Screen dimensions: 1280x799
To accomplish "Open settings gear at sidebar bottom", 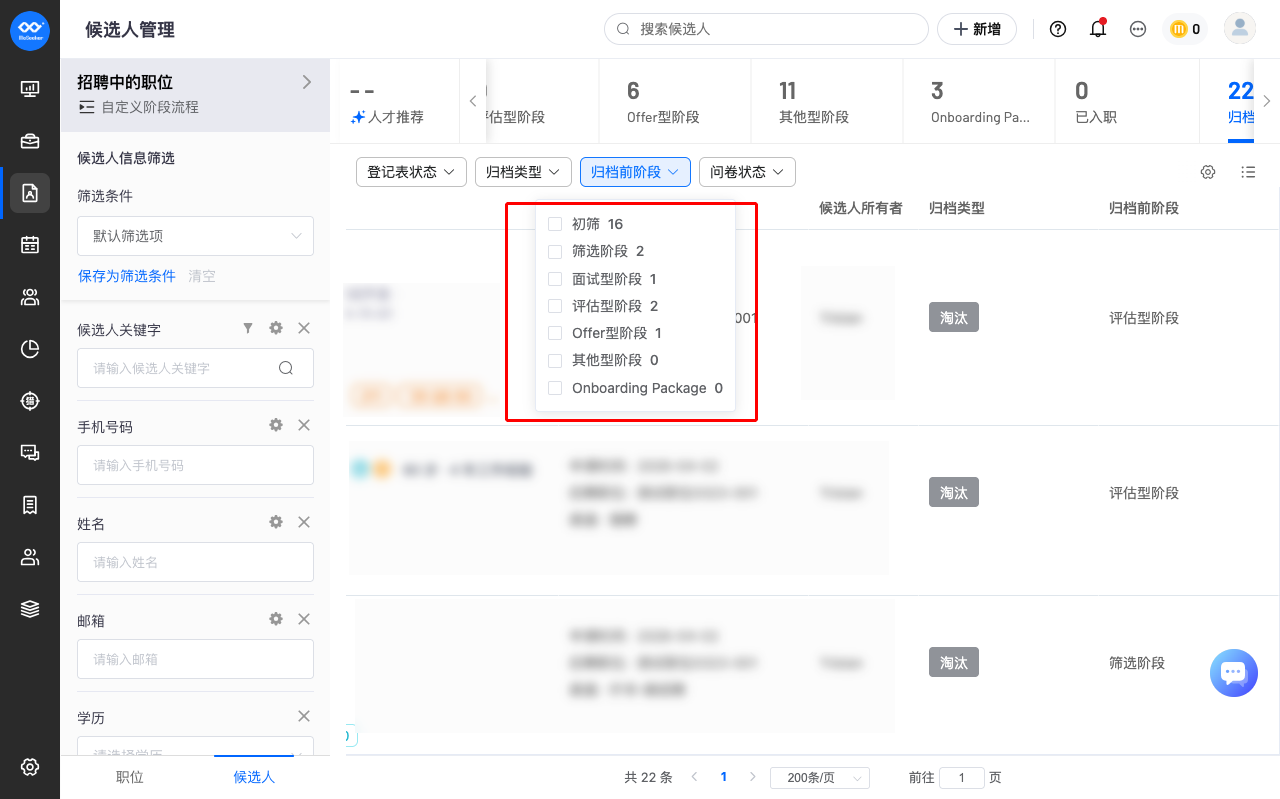I will tap(30, 767).
